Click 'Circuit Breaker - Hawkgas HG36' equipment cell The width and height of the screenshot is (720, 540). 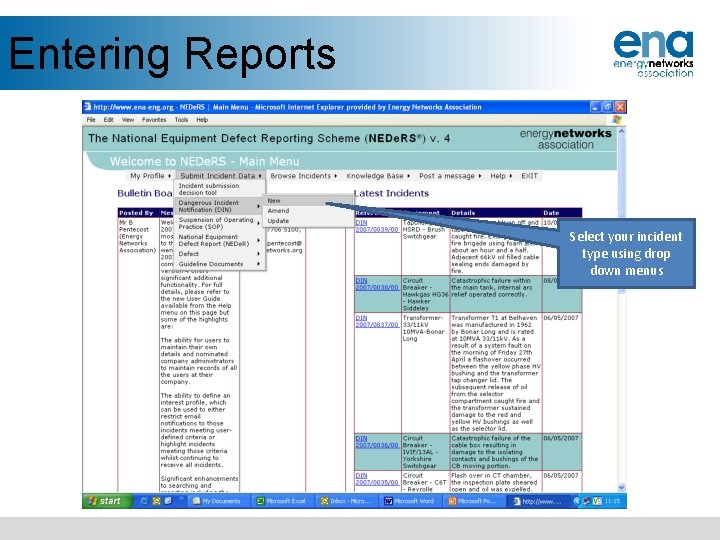(x=425, y=294)
